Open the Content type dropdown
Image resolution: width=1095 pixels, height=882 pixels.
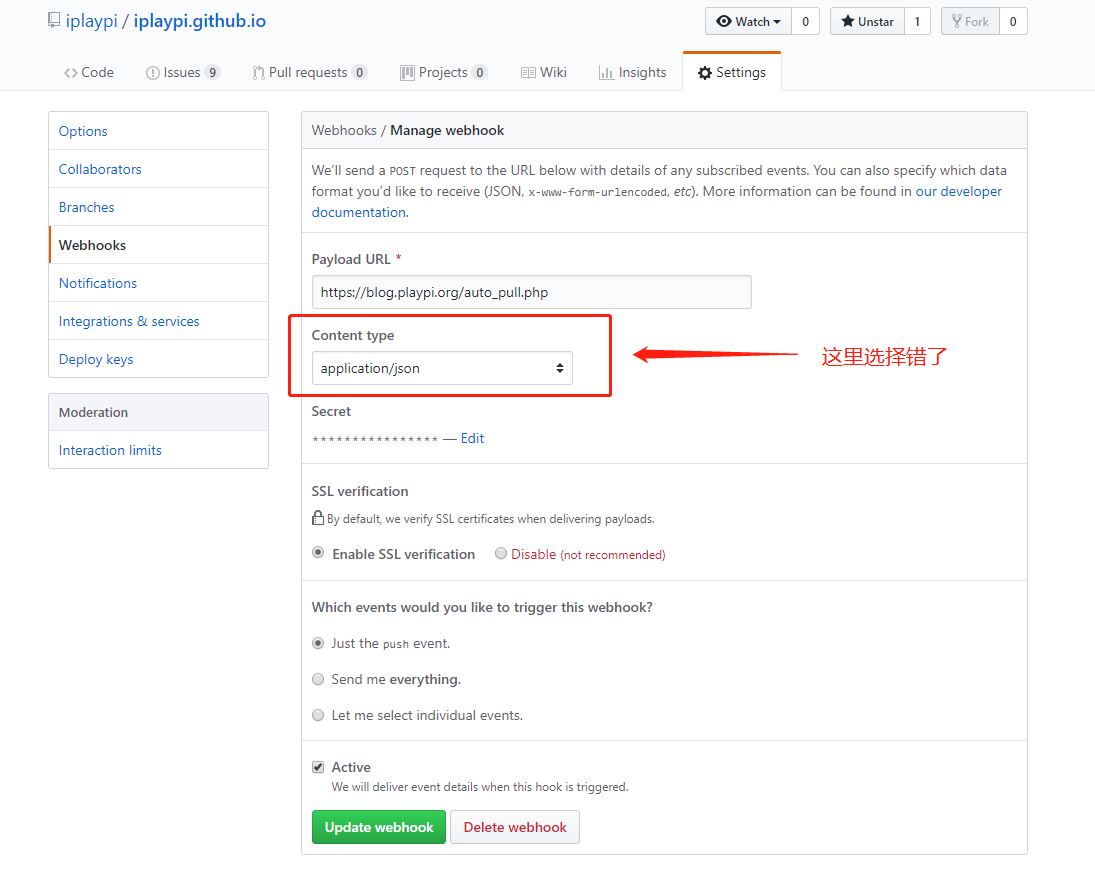tap(442, 368)
